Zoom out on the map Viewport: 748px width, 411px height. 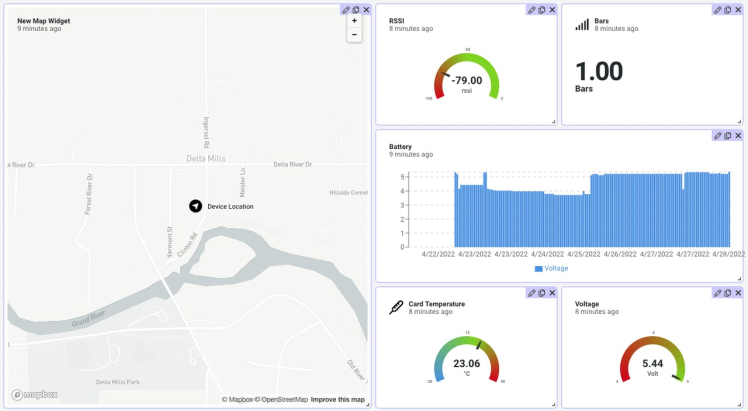(x=354, y=34)
